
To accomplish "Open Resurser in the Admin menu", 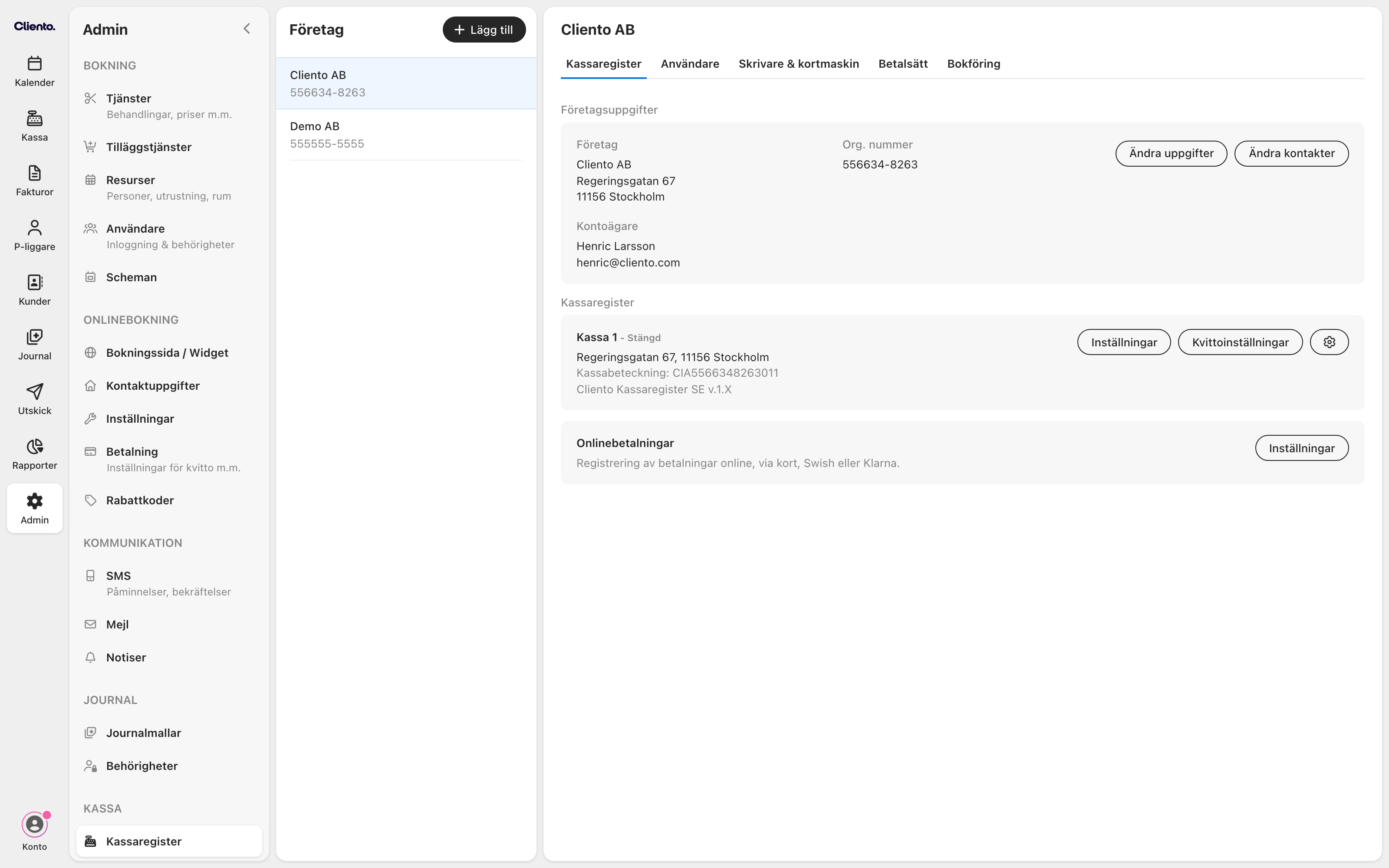I will pyautogui.click(x=169, y=188).
